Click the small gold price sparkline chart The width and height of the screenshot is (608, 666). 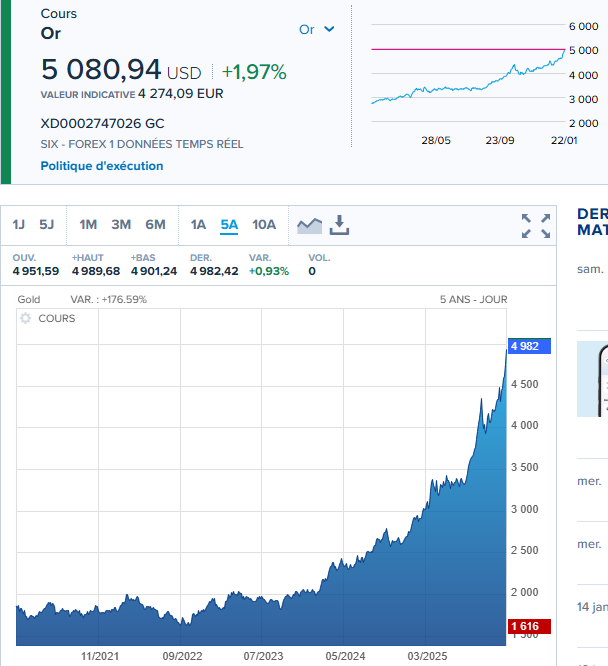(x=468, y=75)
